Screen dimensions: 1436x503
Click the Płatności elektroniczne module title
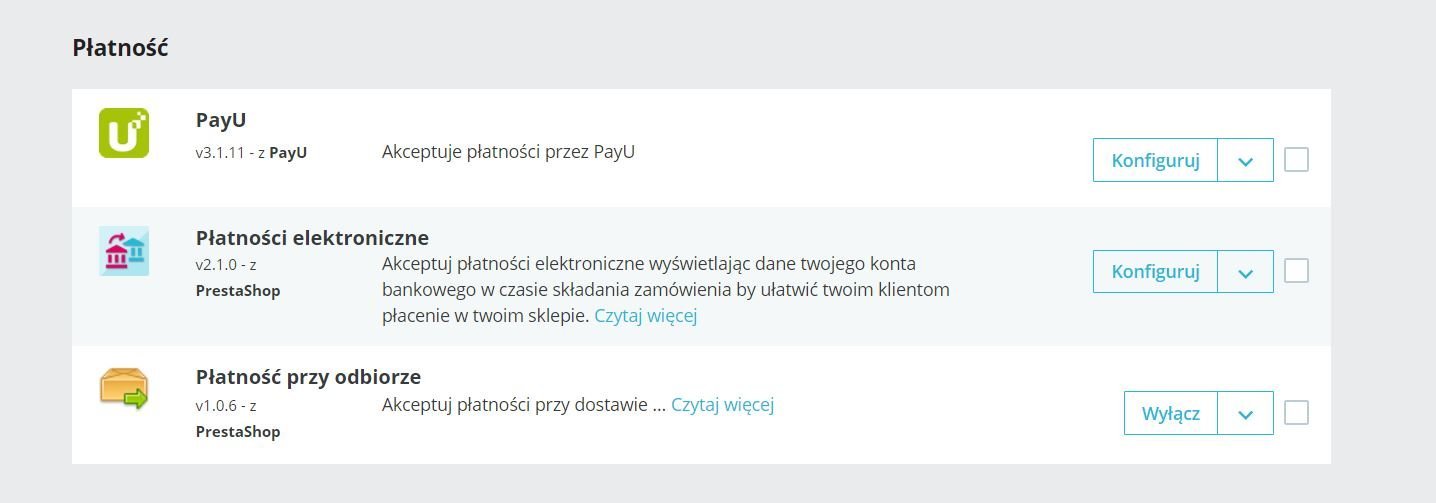tap(312, 238)
